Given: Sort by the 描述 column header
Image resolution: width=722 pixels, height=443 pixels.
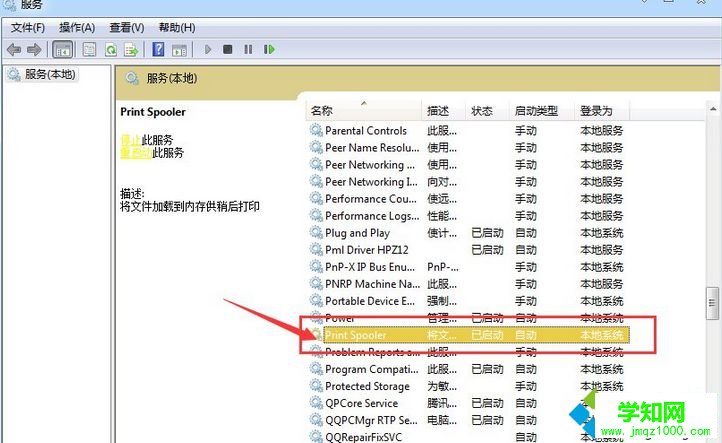Looking at the screenshot, I should click(x=443, y=111).
